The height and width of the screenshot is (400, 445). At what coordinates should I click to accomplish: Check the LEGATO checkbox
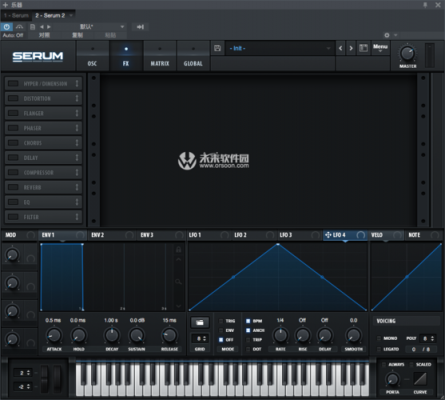click(x=379, y=349)
